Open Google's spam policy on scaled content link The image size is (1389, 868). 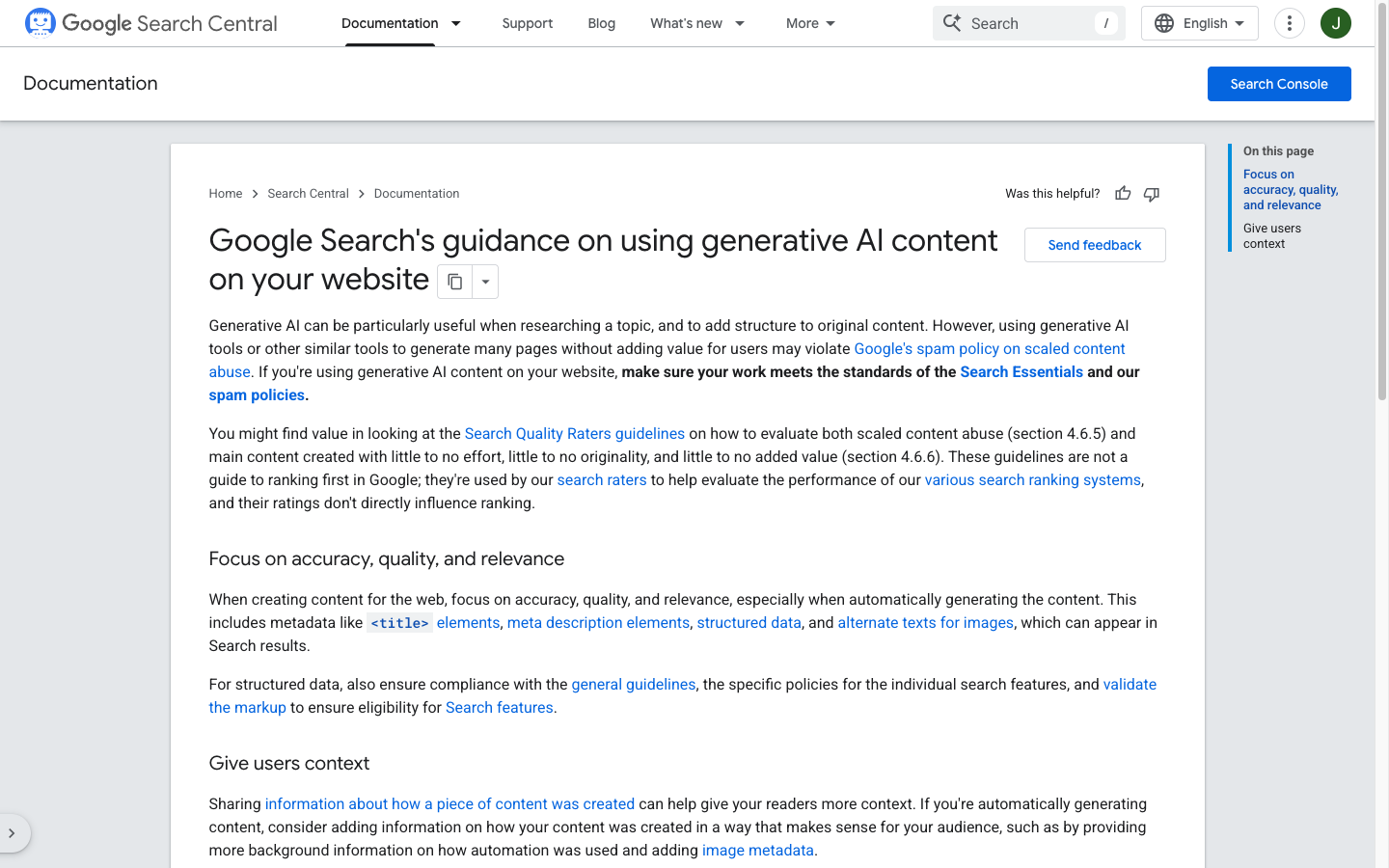pos(990,349)
